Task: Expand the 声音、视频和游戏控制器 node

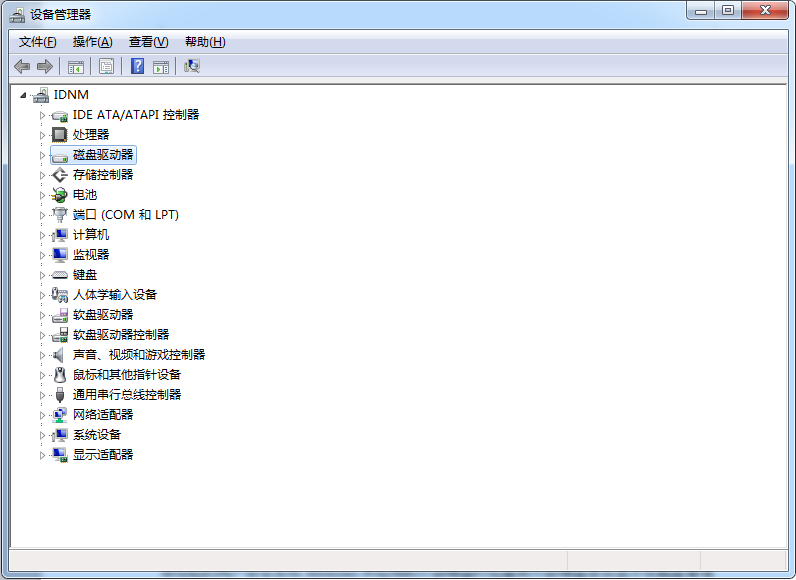Action: click(42, 355)
